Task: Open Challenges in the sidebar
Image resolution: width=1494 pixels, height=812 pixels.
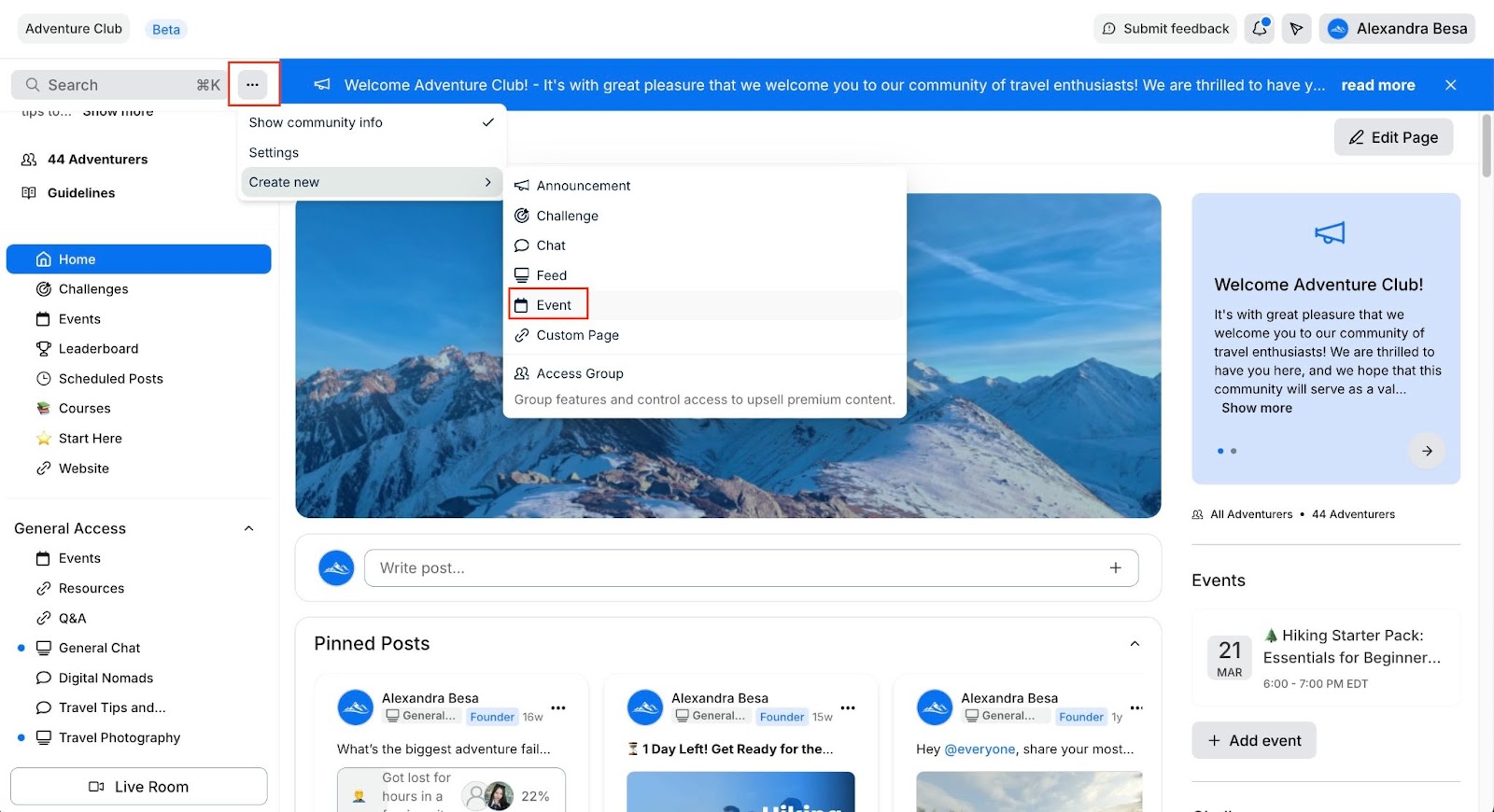Action: coord(138,289)
